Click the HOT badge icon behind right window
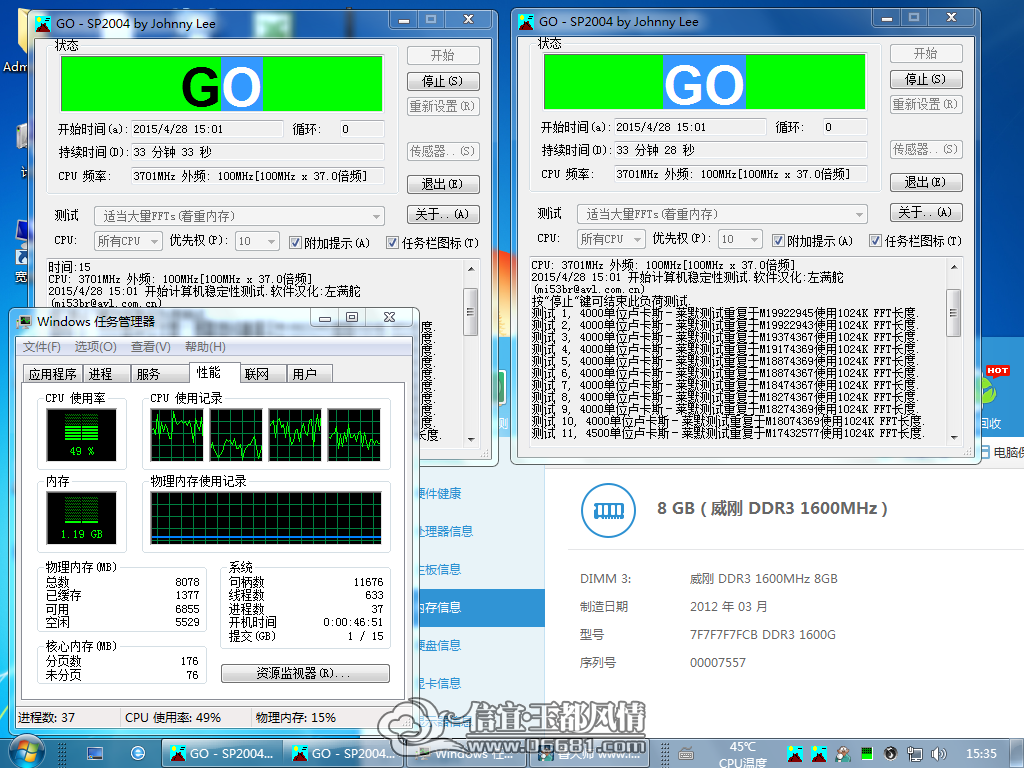The height and width of the screenshot is (768, 1024). click(x=998, y=371)
